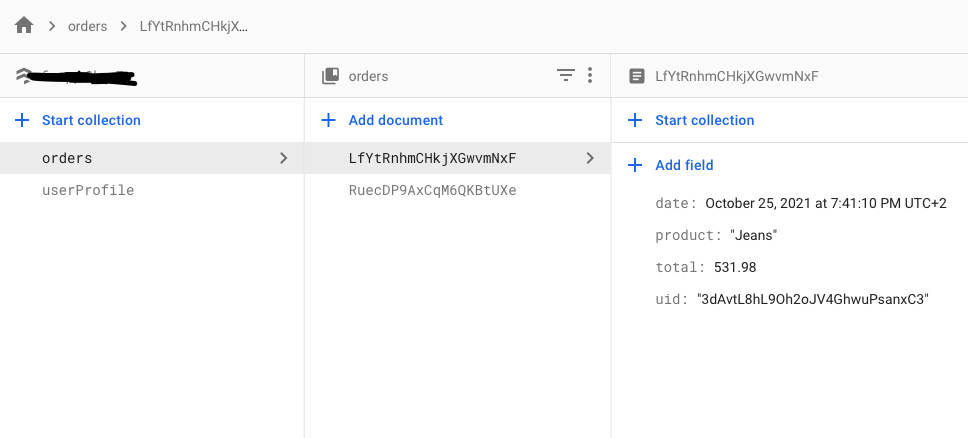Click Start collection in the root panel
Viewport: 968px width, 438px height.
click(x=91, y=120)
